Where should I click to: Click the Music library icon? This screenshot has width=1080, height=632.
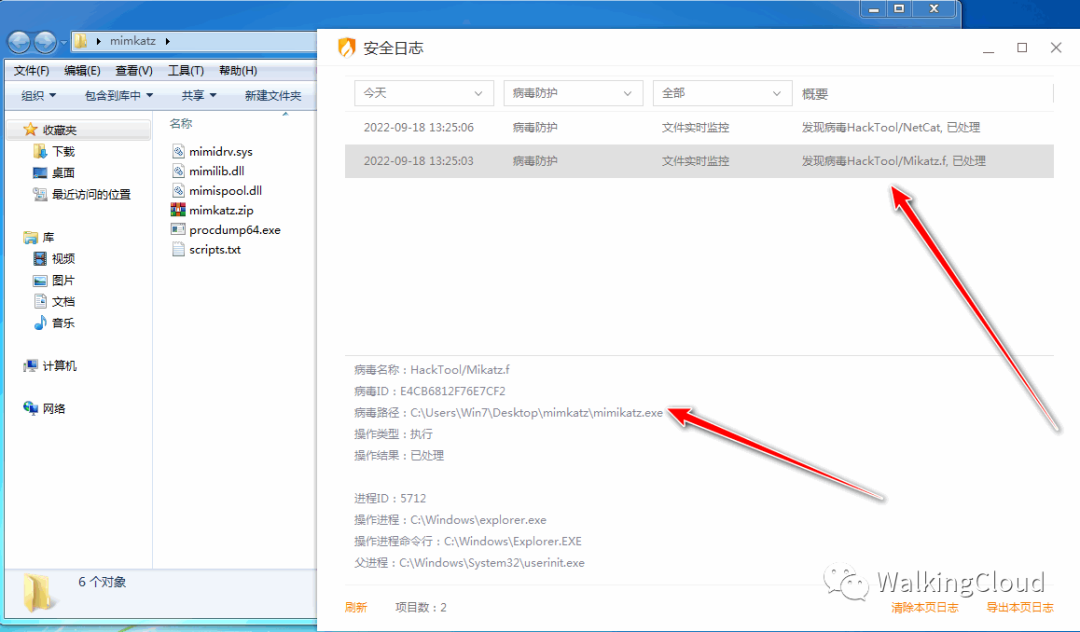[40, 322]
